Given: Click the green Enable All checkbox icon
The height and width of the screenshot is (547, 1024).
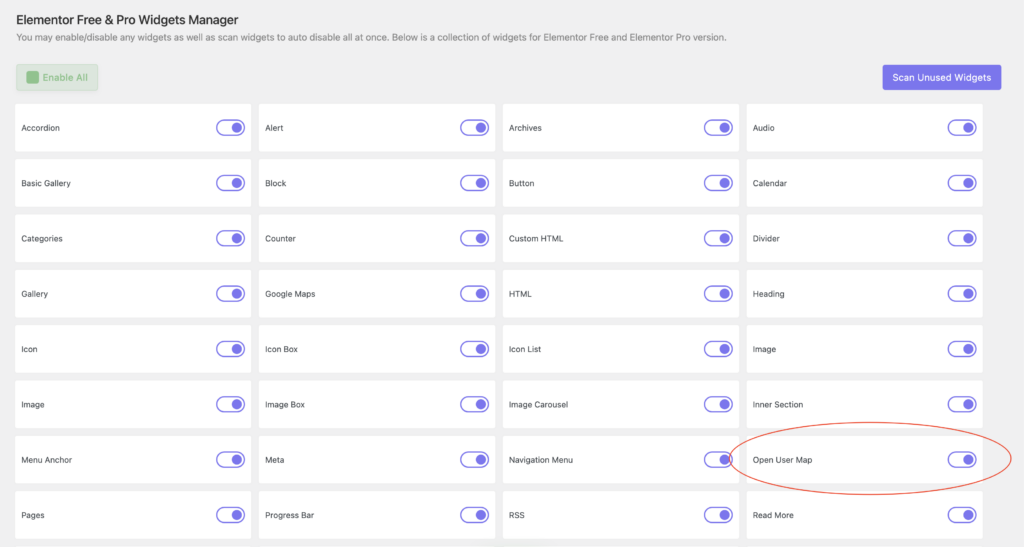Looking at the screenshot, I should 33,77.
